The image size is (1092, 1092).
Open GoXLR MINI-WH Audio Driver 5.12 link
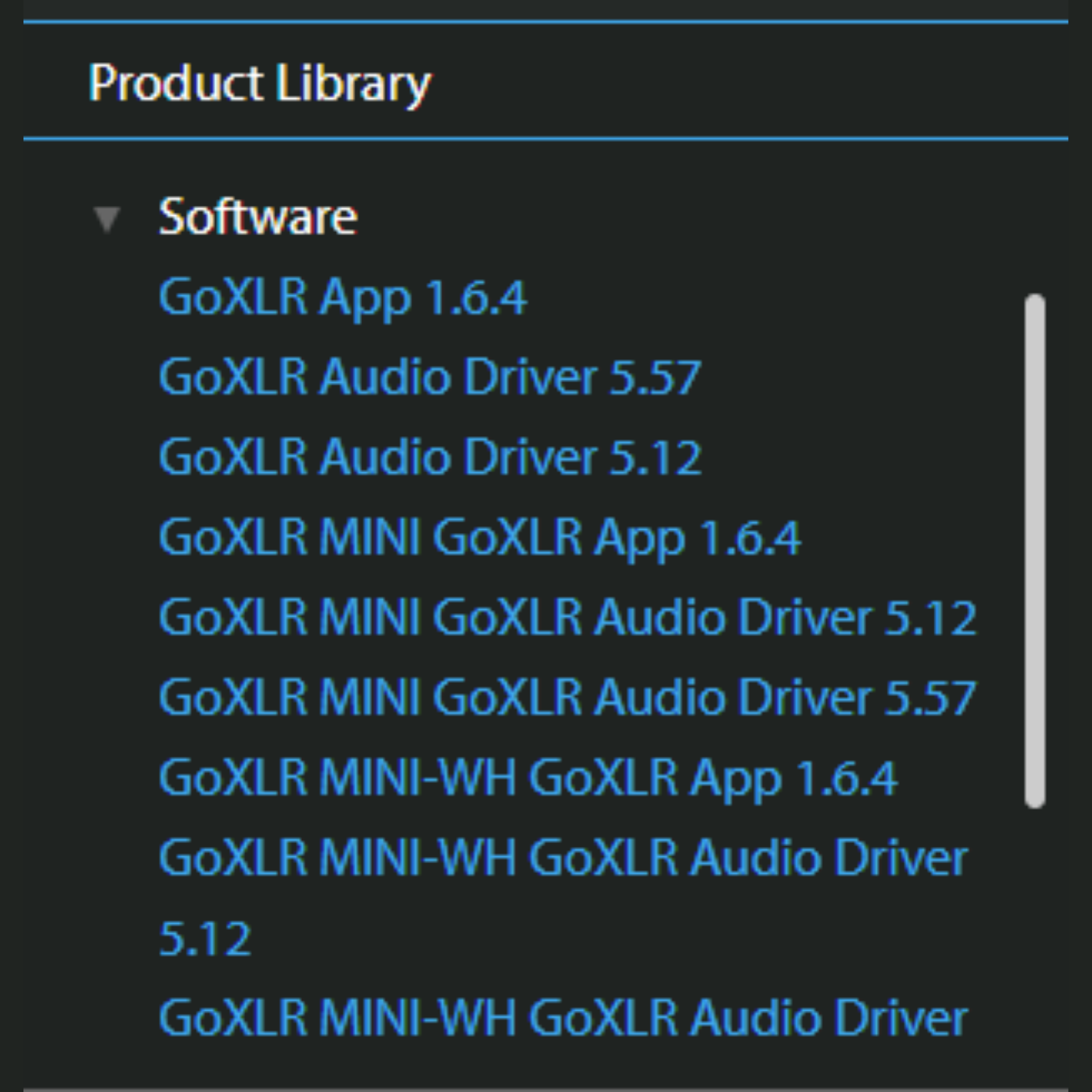pyautogui.click(x=563, y=858)
